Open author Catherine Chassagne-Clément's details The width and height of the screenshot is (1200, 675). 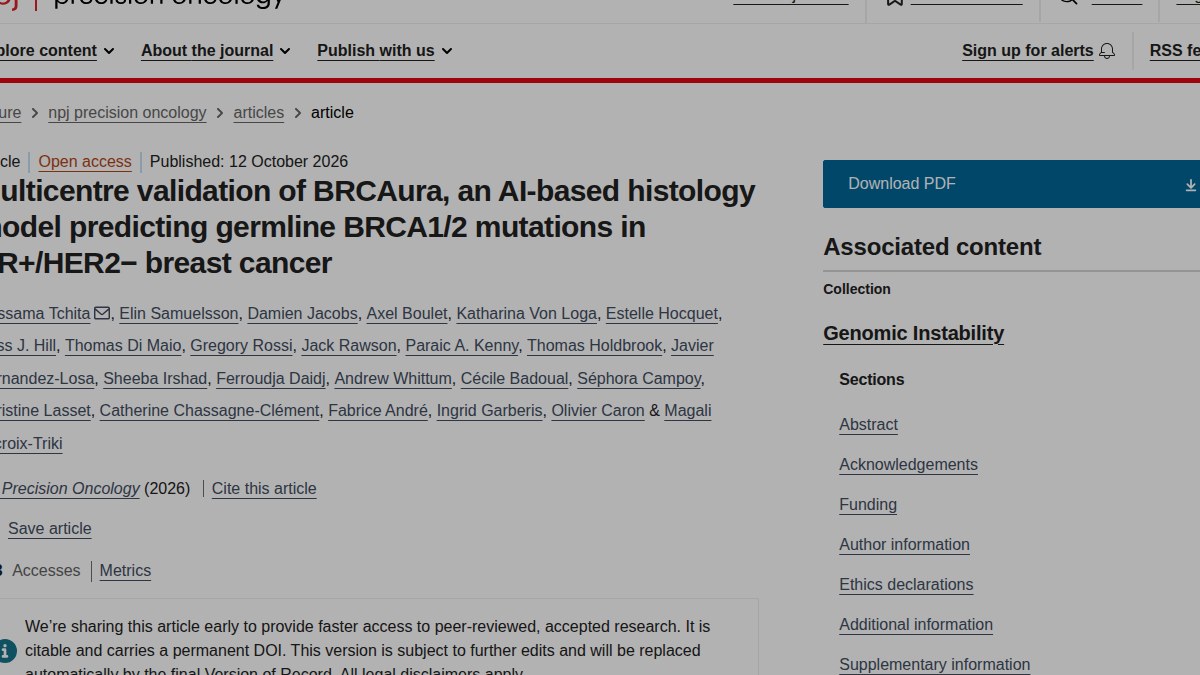(x=210, y=410)
